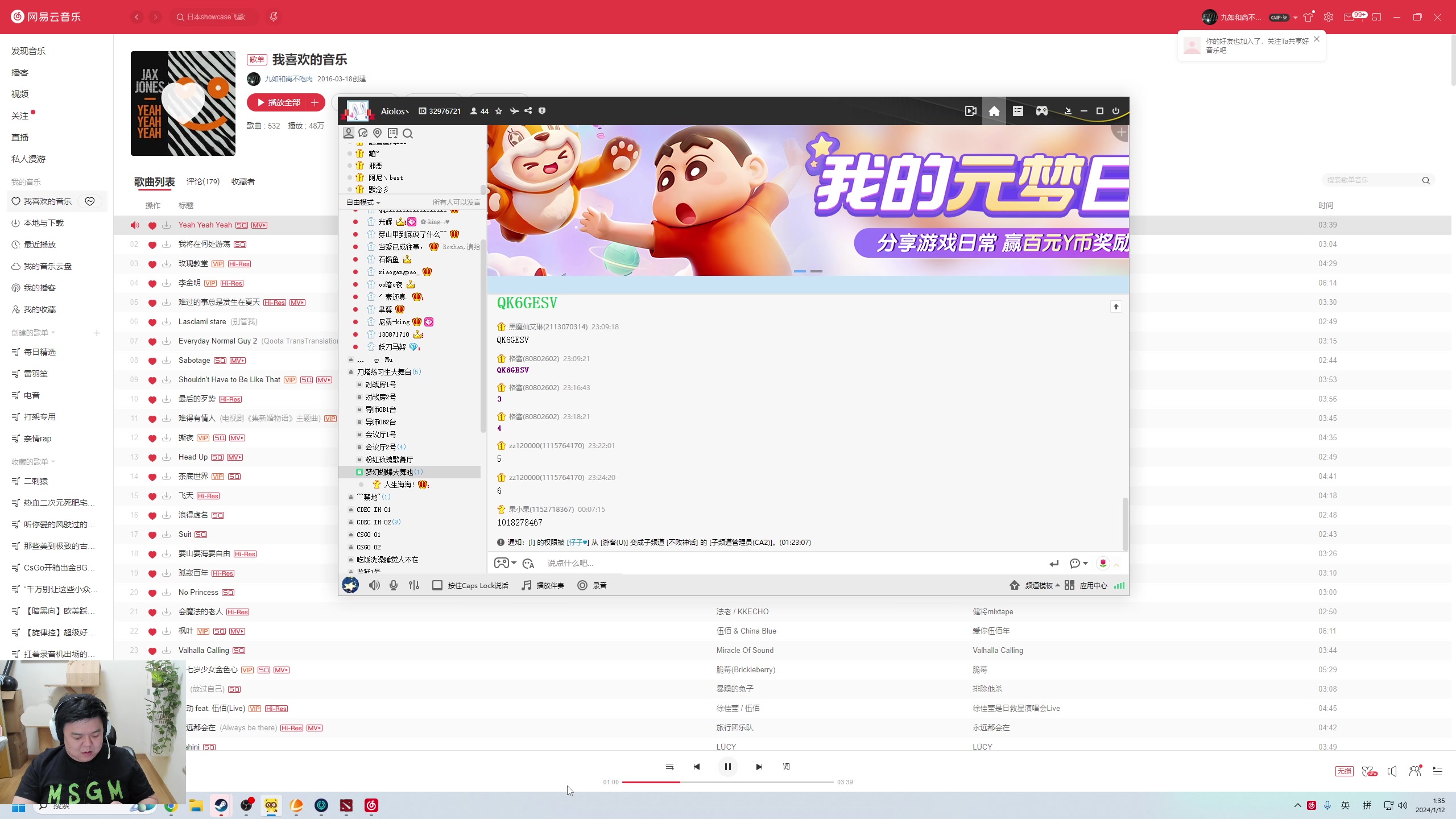Open 自由模式 speaking mode dropdown
The image size is (1456, 819).
pyautogui.click(x=363, y=202)
